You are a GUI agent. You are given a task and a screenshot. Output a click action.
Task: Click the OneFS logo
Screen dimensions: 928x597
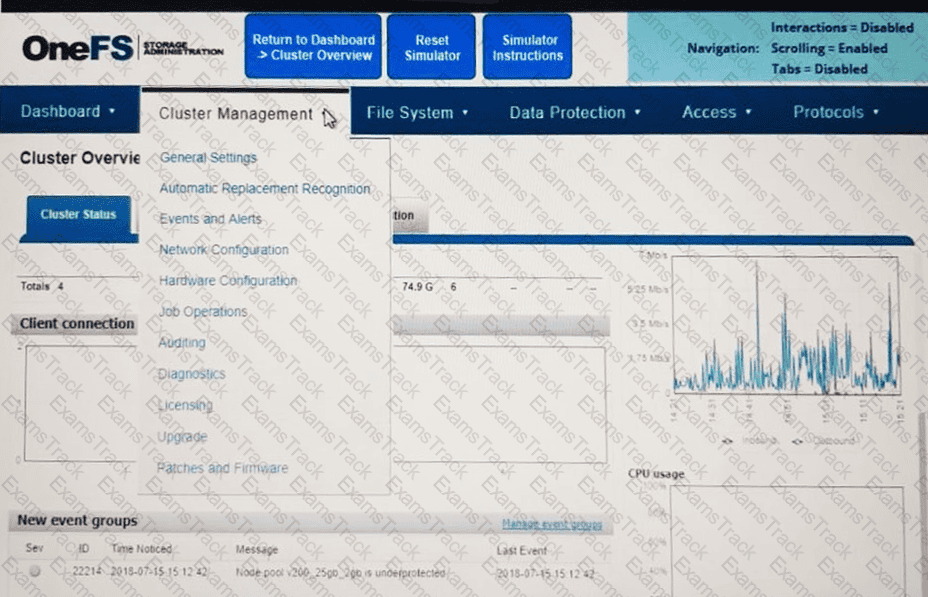pos(77,48)
